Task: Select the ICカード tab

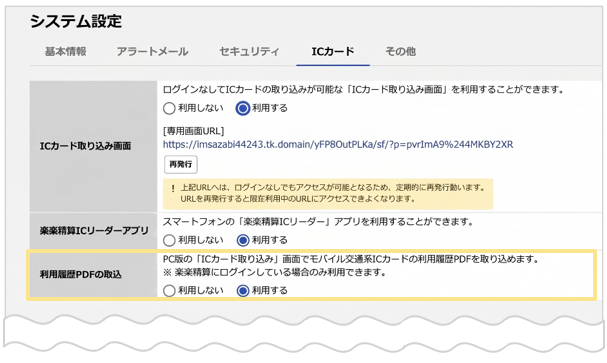Action: tap(333, 51)
